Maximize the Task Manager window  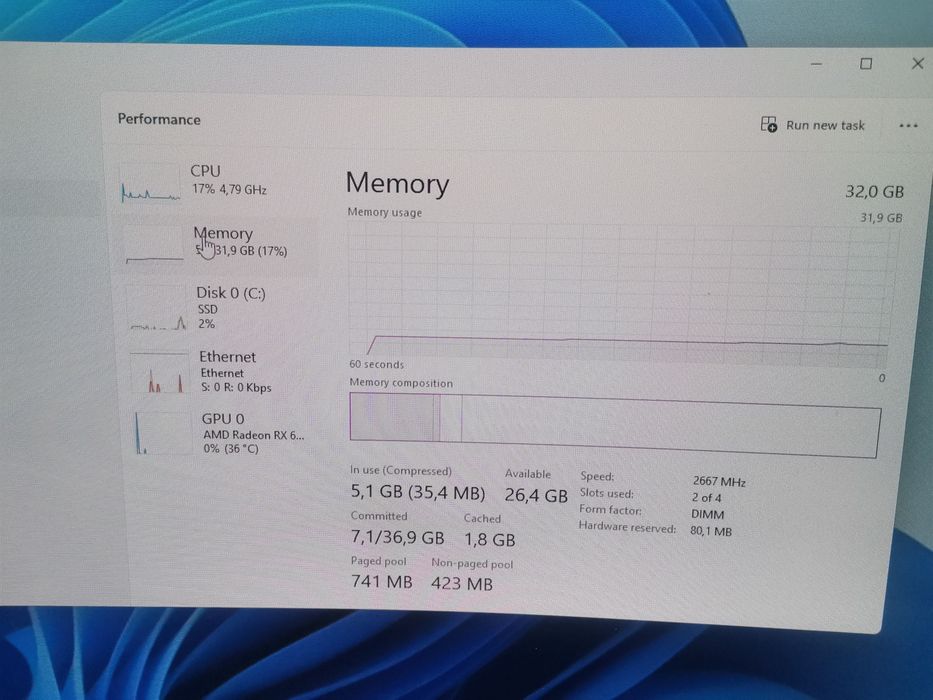tap(866, 63)
